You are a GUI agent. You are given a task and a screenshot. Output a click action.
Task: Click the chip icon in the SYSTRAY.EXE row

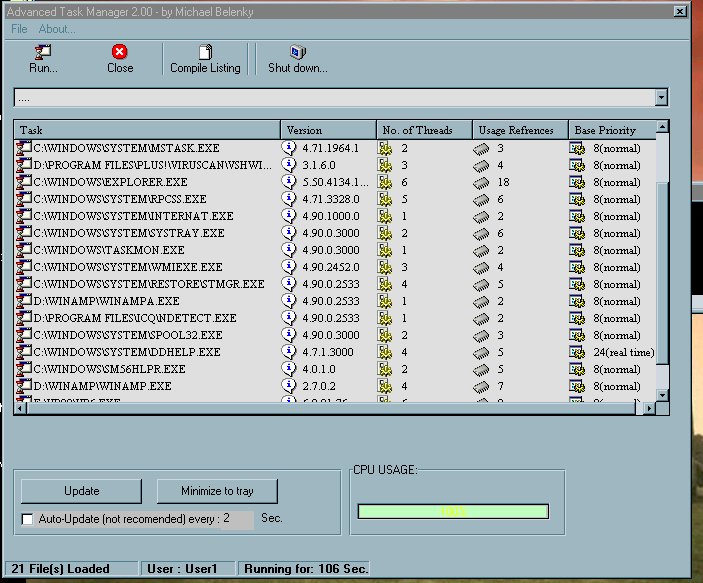click(x=481, y=234)
